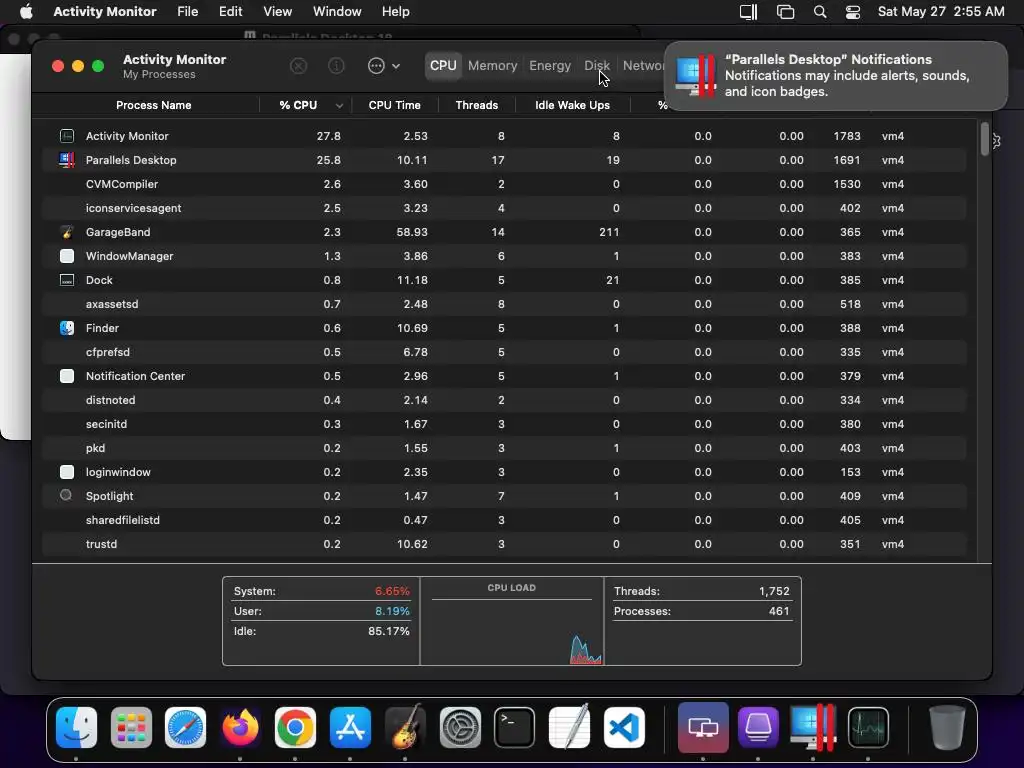The width and height of the screenshot is (1024, 768).
Task: Click the clock date in menu bar
Action: click(941, 11)
